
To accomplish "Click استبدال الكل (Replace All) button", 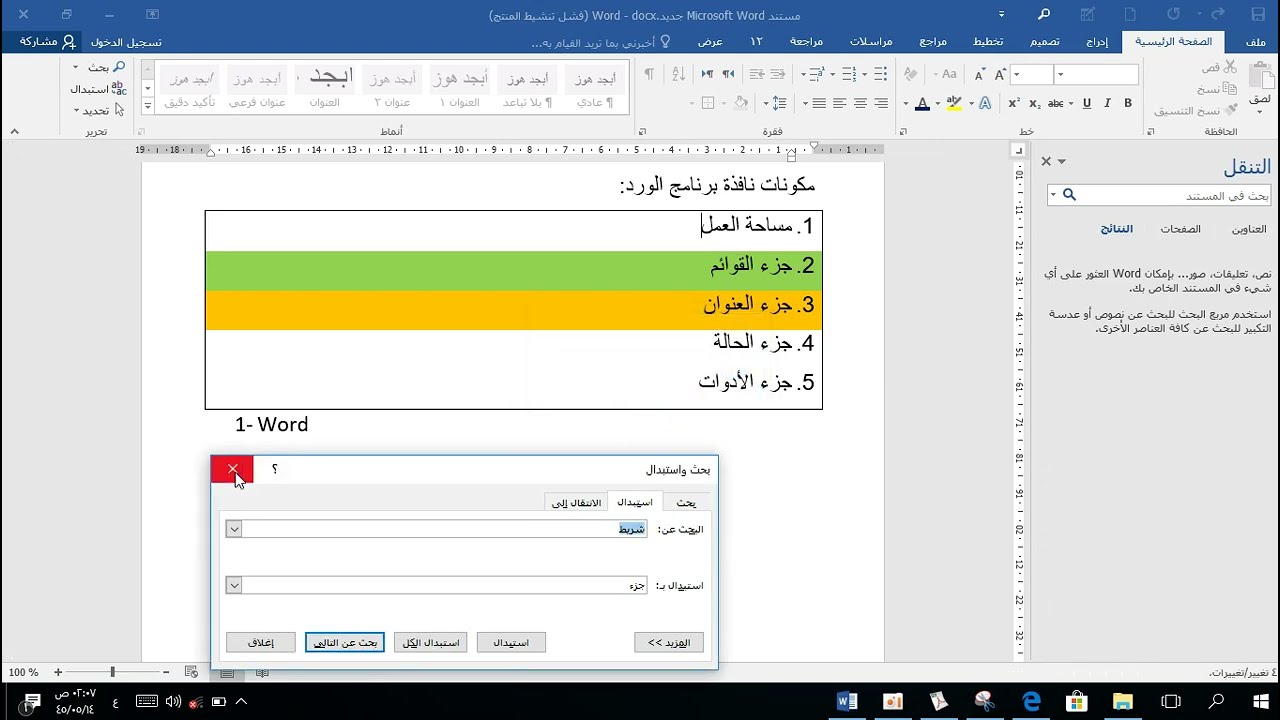I will click(x=431, y=642).
